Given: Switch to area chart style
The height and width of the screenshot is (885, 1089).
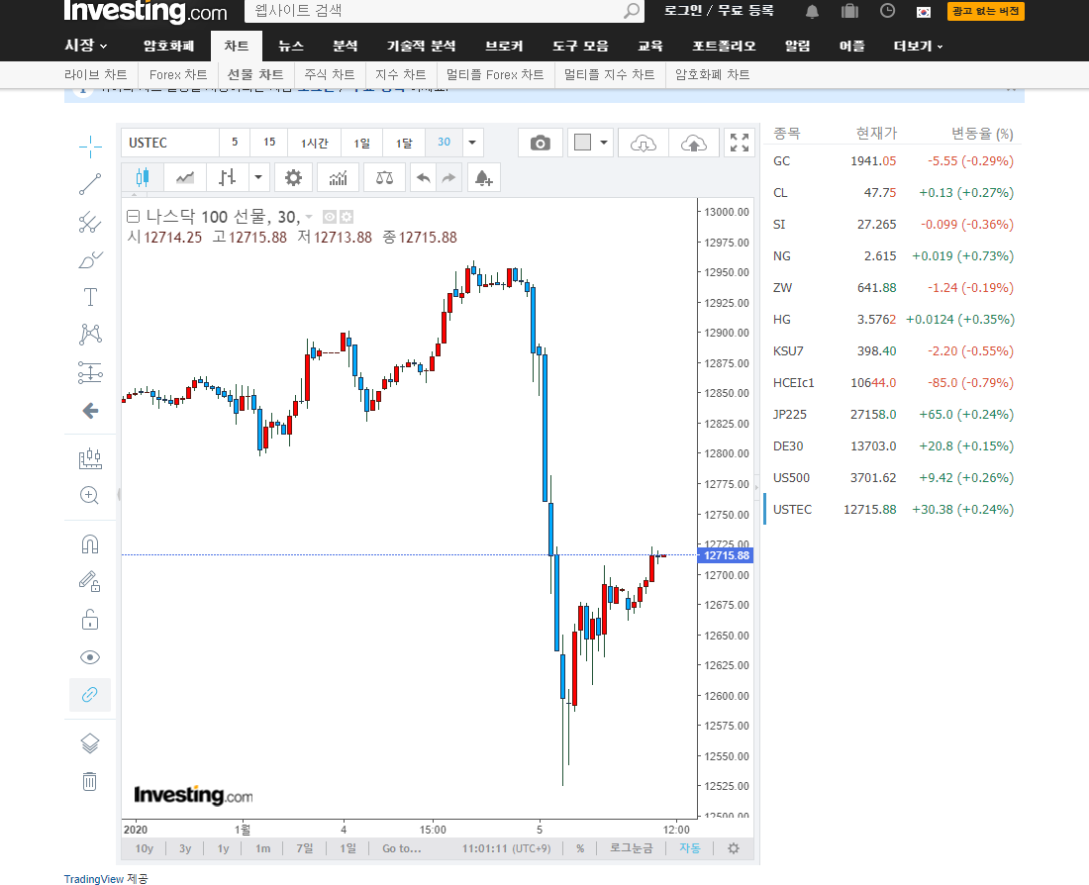Looking at the screenshot, I should (x=185, y=178).
